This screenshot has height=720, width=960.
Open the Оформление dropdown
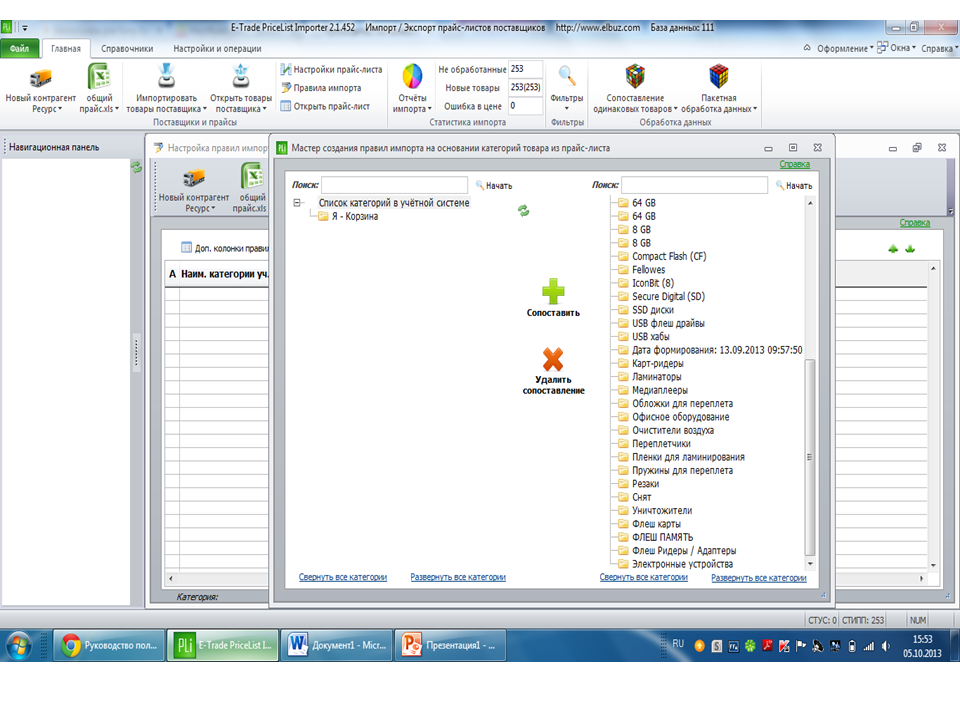tap(846, 48)
